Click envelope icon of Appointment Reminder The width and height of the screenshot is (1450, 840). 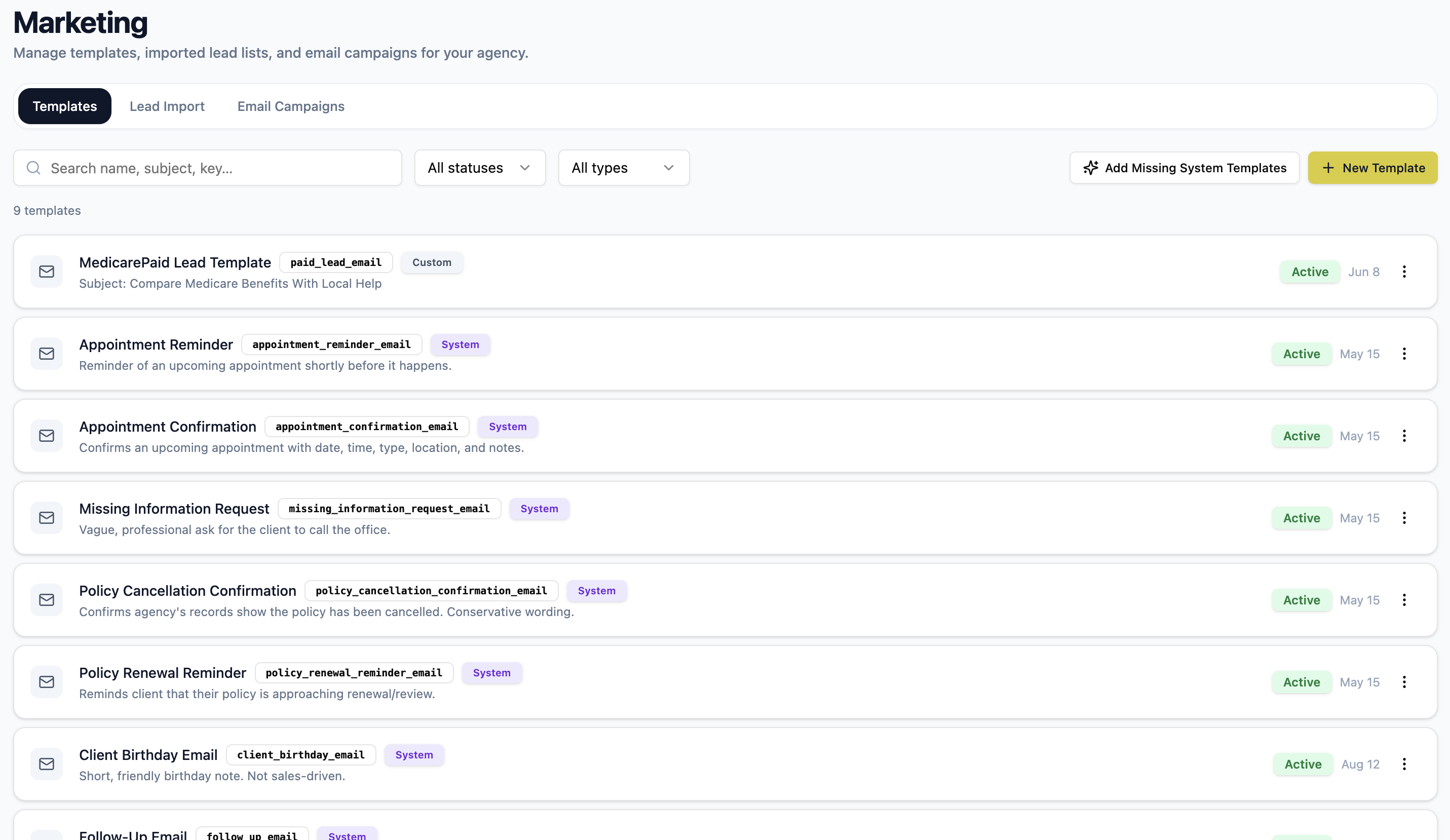click(x=47, y=354)
